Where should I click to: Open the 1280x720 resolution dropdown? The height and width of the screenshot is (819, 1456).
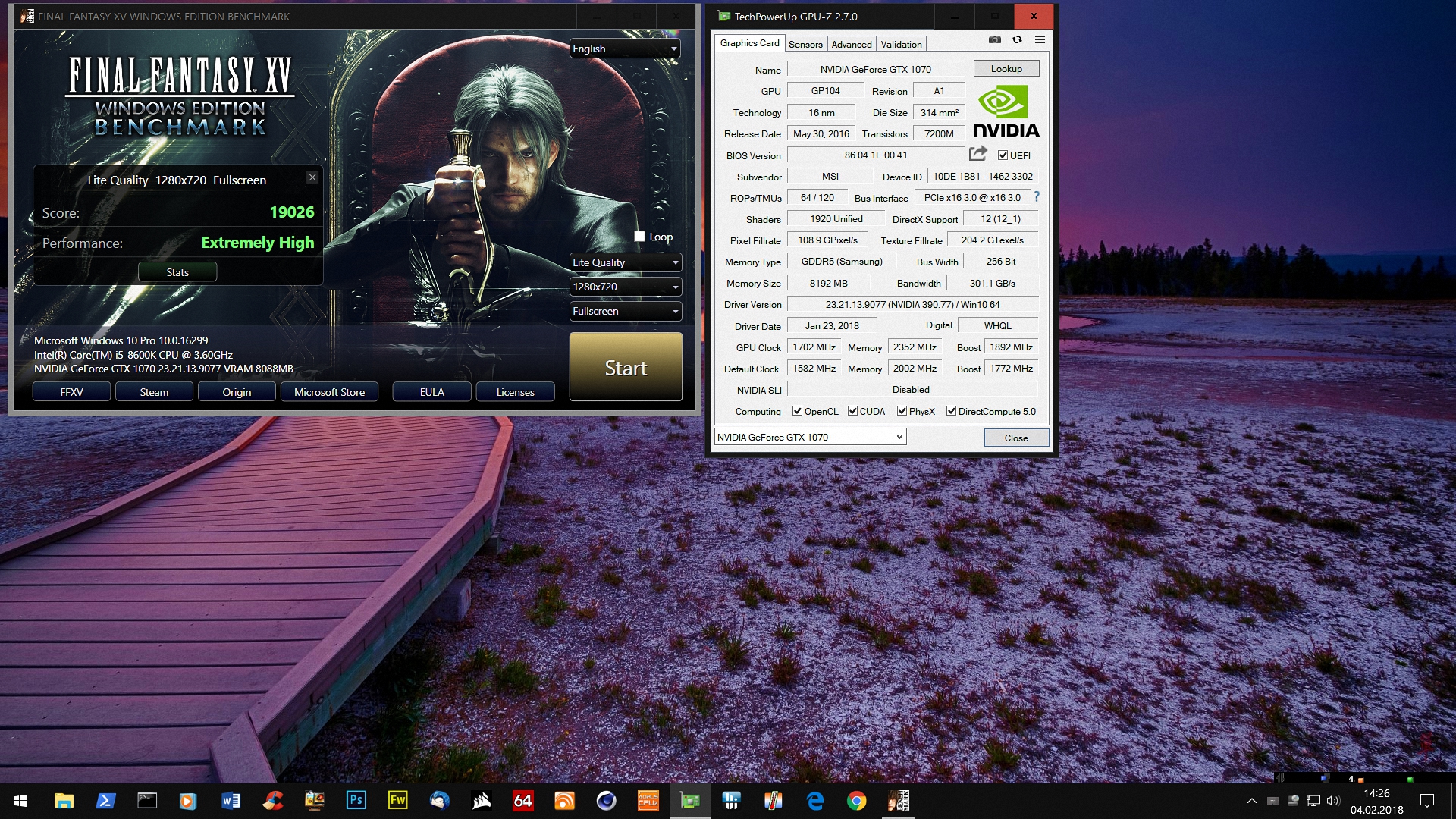coord(625,287)
